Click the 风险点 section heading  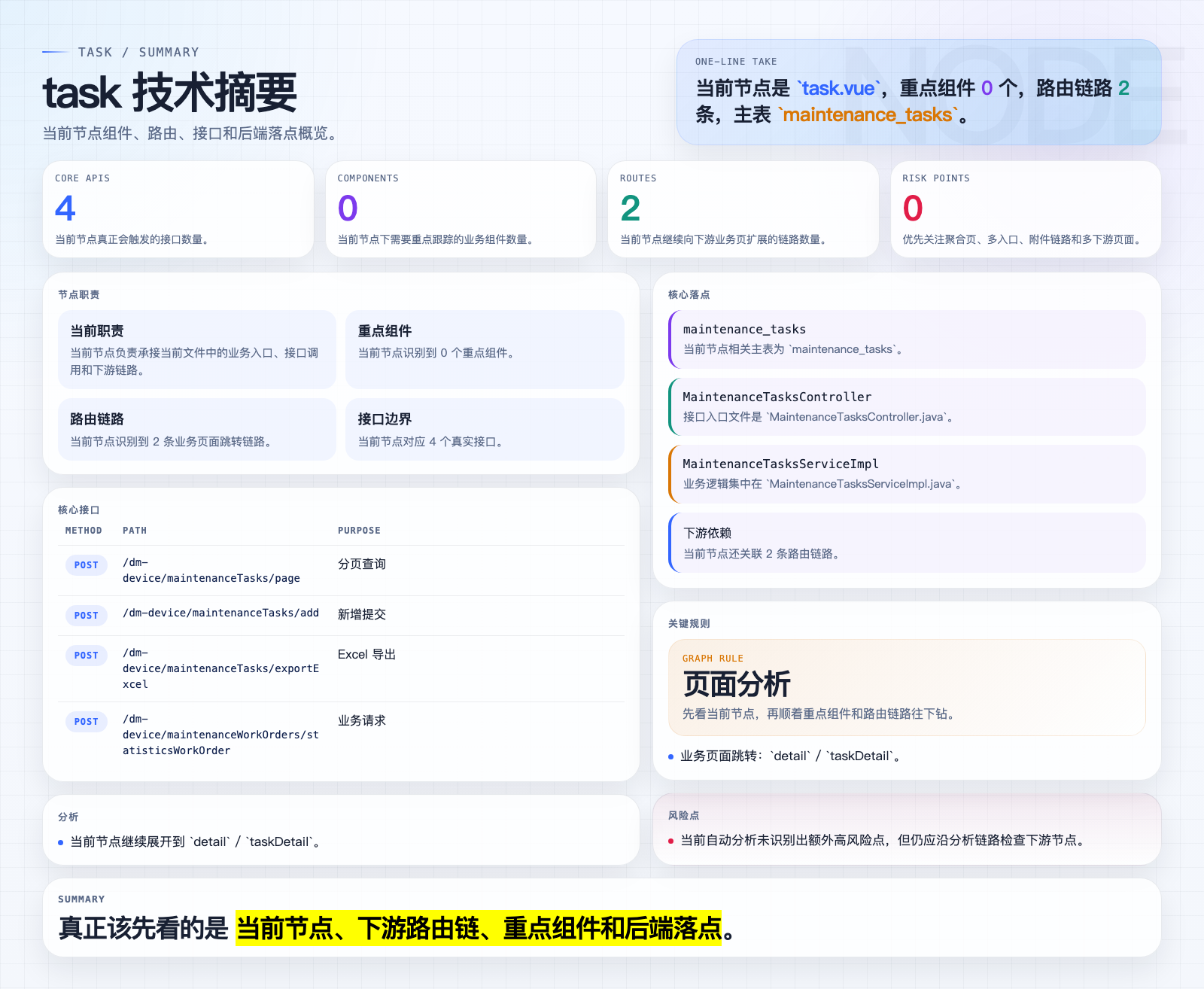pyautogui.click(x=684, y=815)
